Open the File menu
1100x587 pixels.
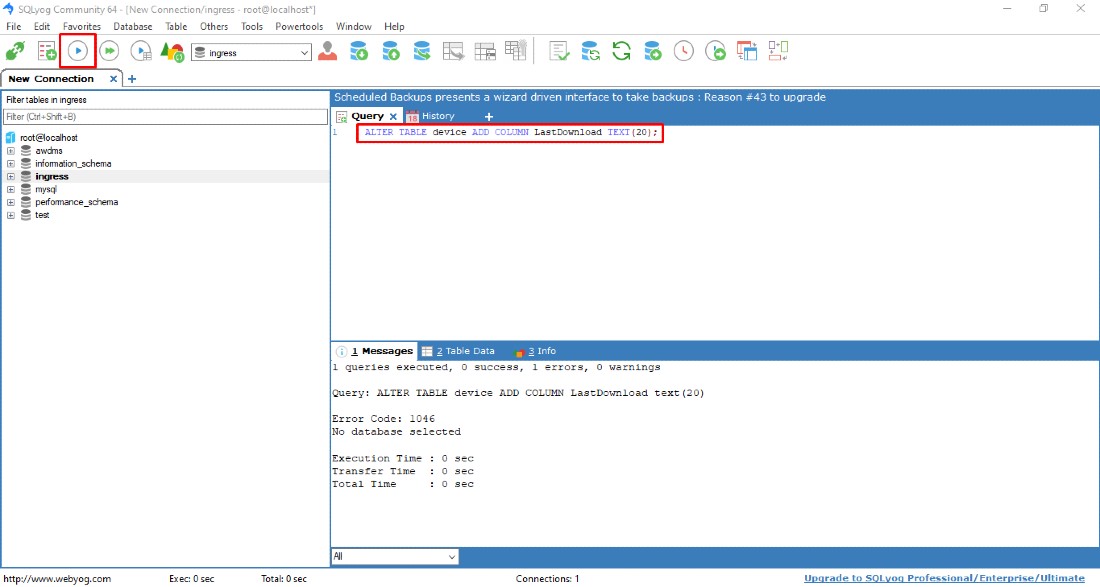click(x=14, y=27)
